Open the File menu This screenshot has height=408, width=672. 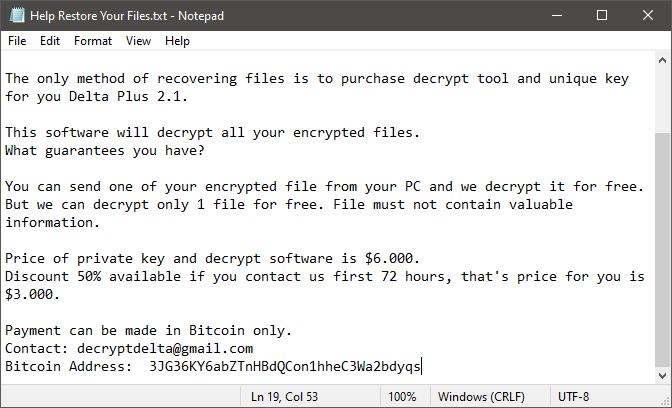pyautogui.click(x=17, y=41)
